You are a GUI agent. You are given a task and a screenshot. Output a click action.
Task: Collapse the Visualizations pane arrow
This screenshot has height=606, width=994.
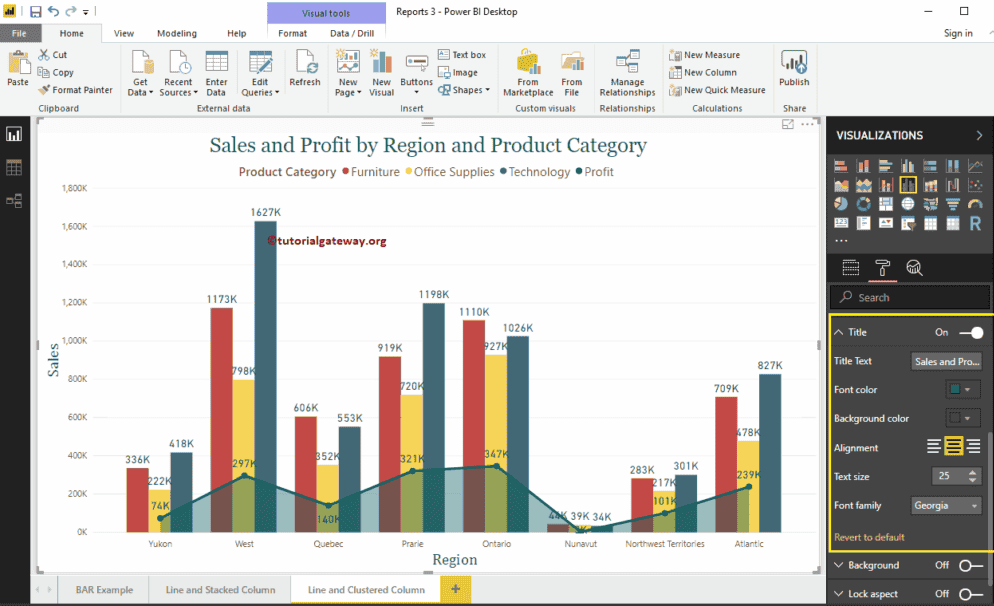[979, 135]
